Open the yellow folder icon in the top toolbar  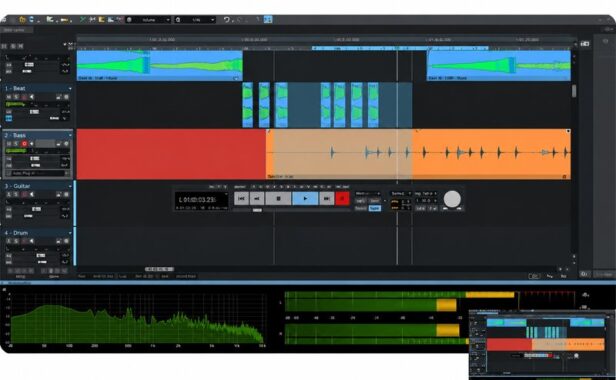[x=22, y=19]
